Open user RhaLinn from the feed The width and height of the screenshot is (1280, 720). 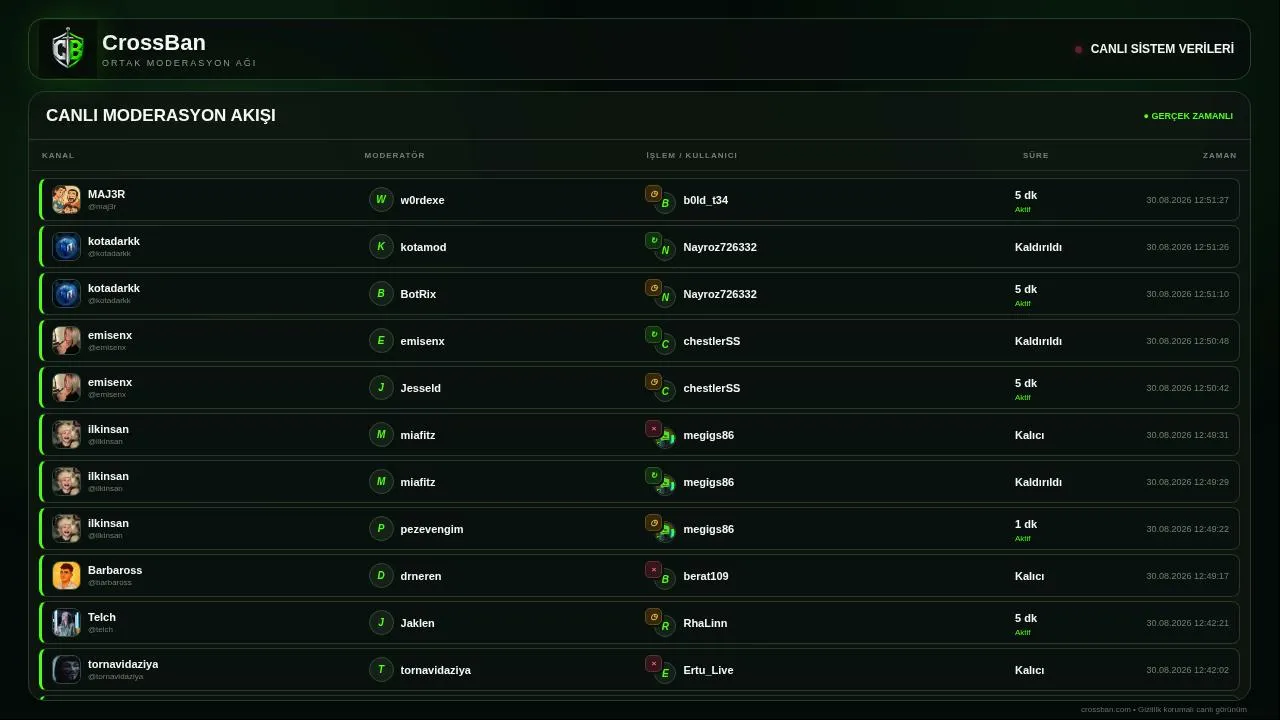click(705, 623)
